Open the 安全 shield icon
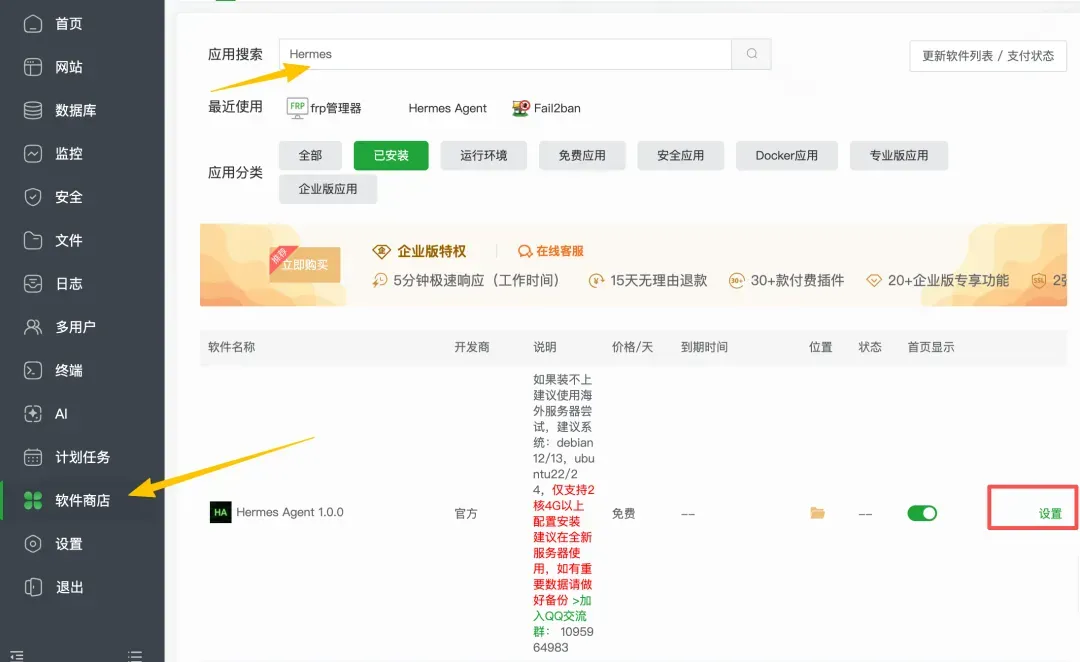The width and height of the screenshot is (1080, 662). 32,197
